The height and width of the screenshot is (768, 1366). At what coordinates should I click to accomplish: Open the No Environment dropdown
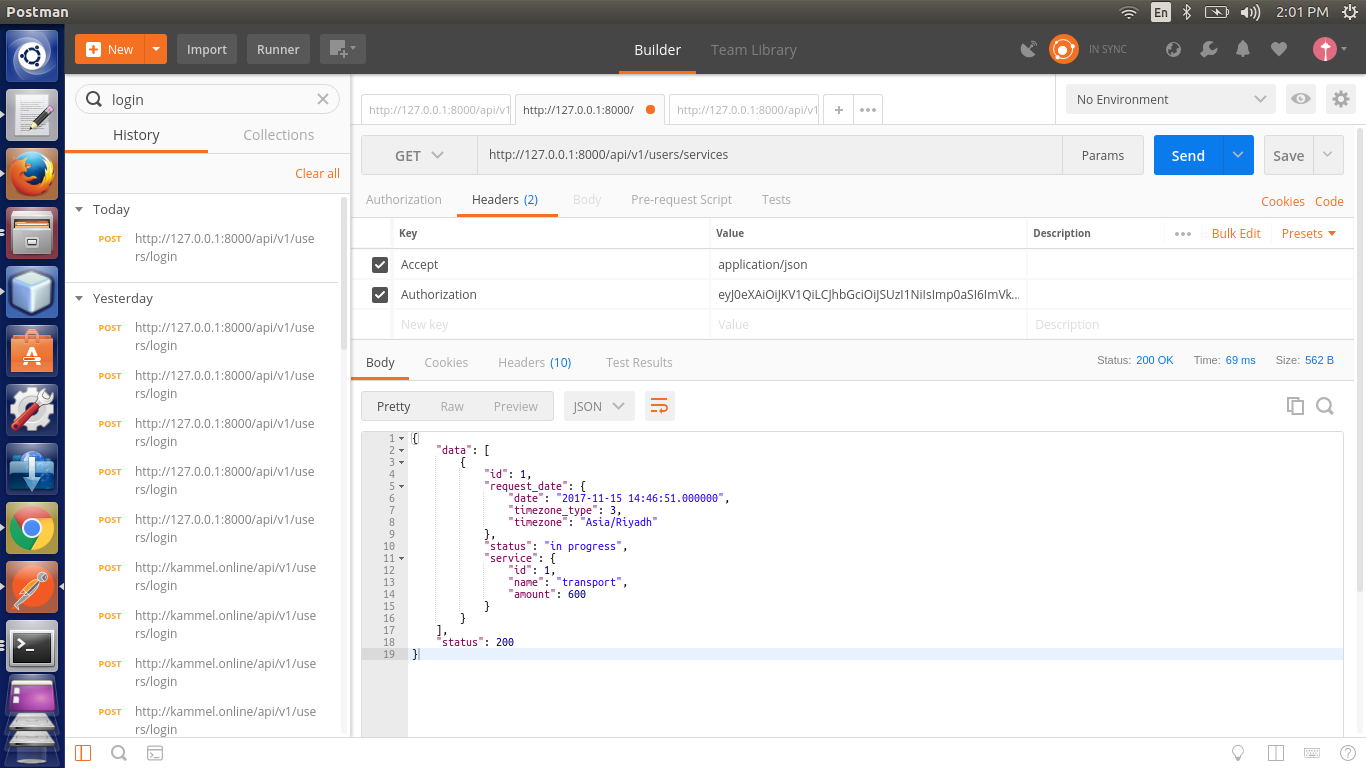click(x=1171, y=99)
